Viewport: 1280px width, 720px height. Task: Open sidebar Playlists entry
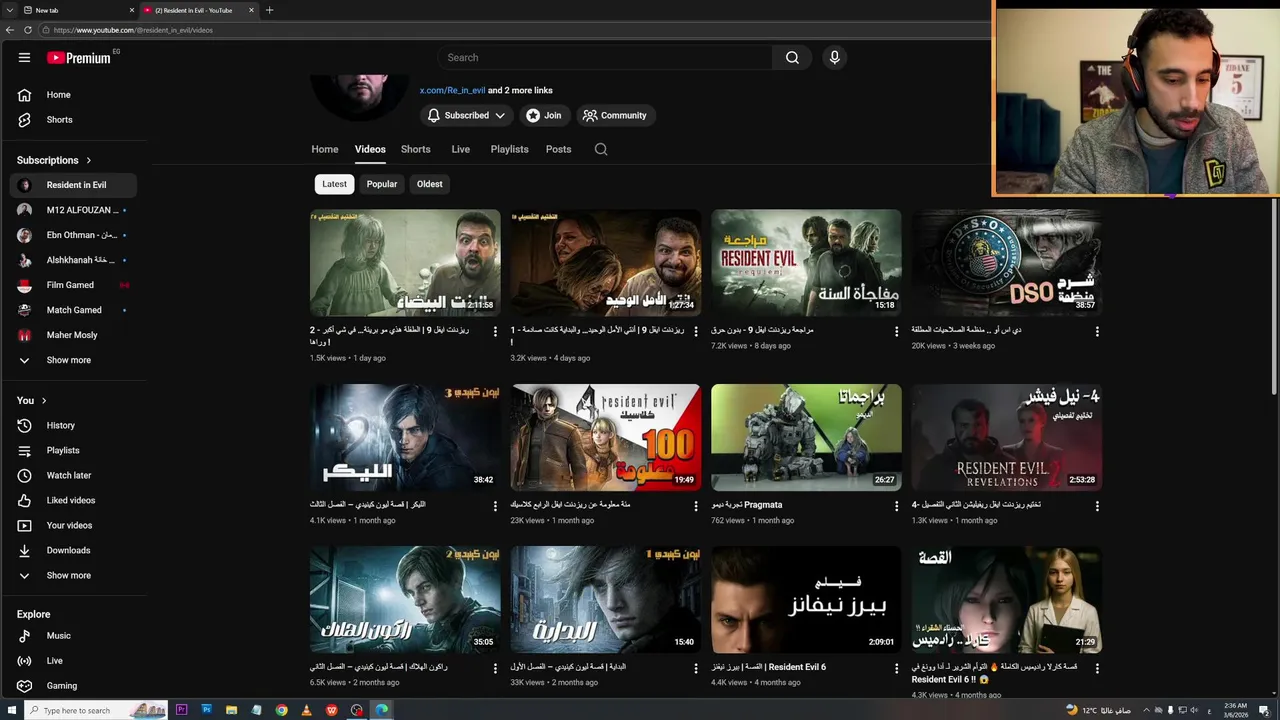[74, 450]
